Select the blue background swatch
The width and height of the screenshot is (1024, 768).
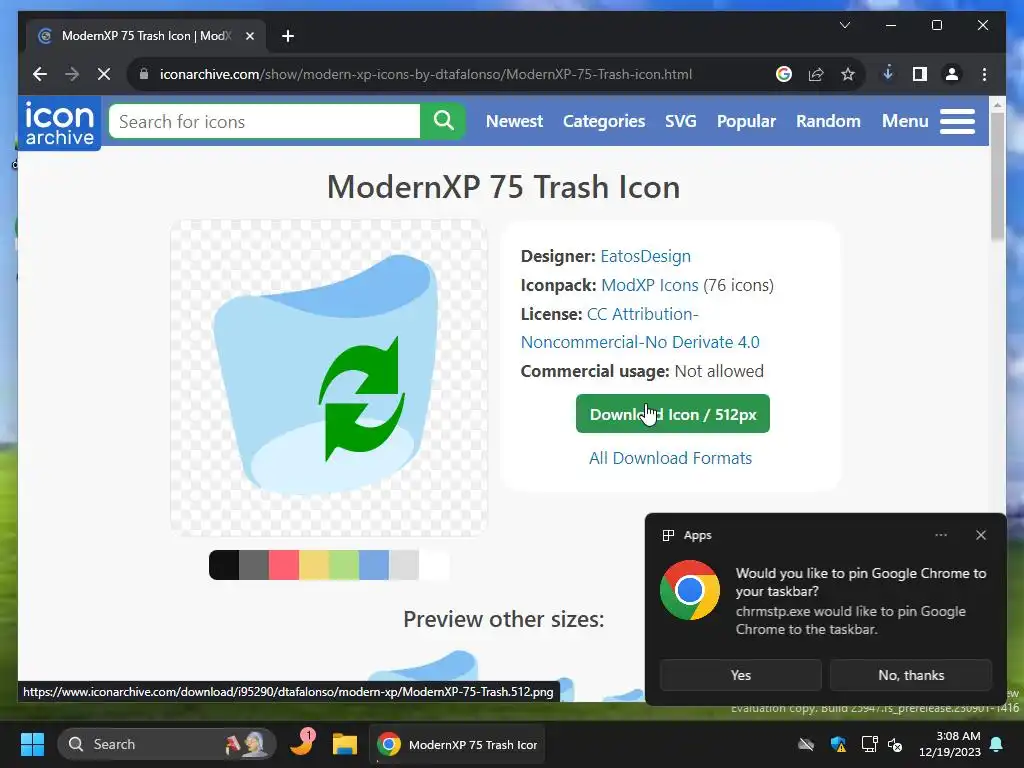pyautogui.click(x=374, y=565)
